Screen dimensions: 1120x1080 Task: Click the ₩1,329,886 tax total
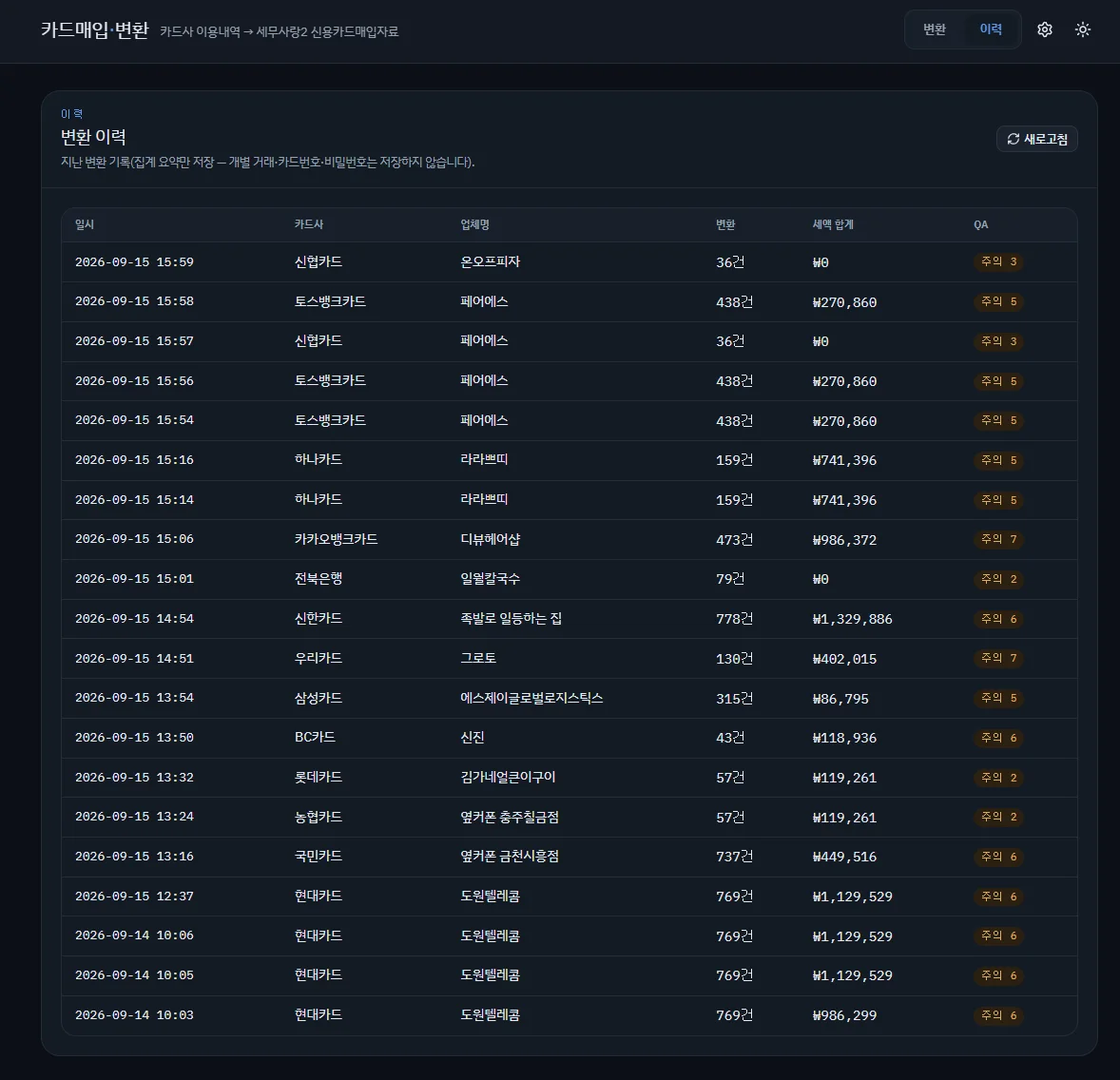click(852, 619)
